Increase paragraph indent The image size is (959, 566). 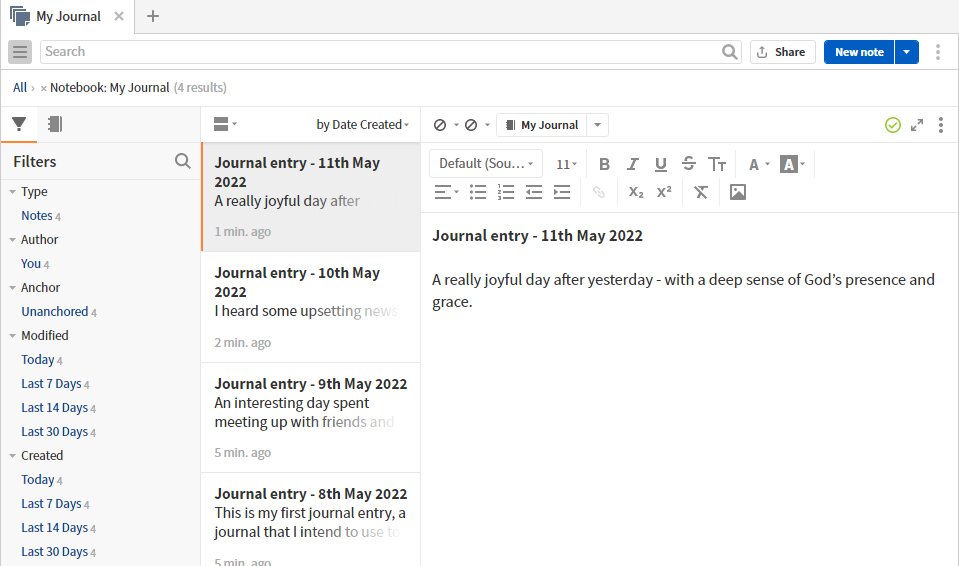561,192
